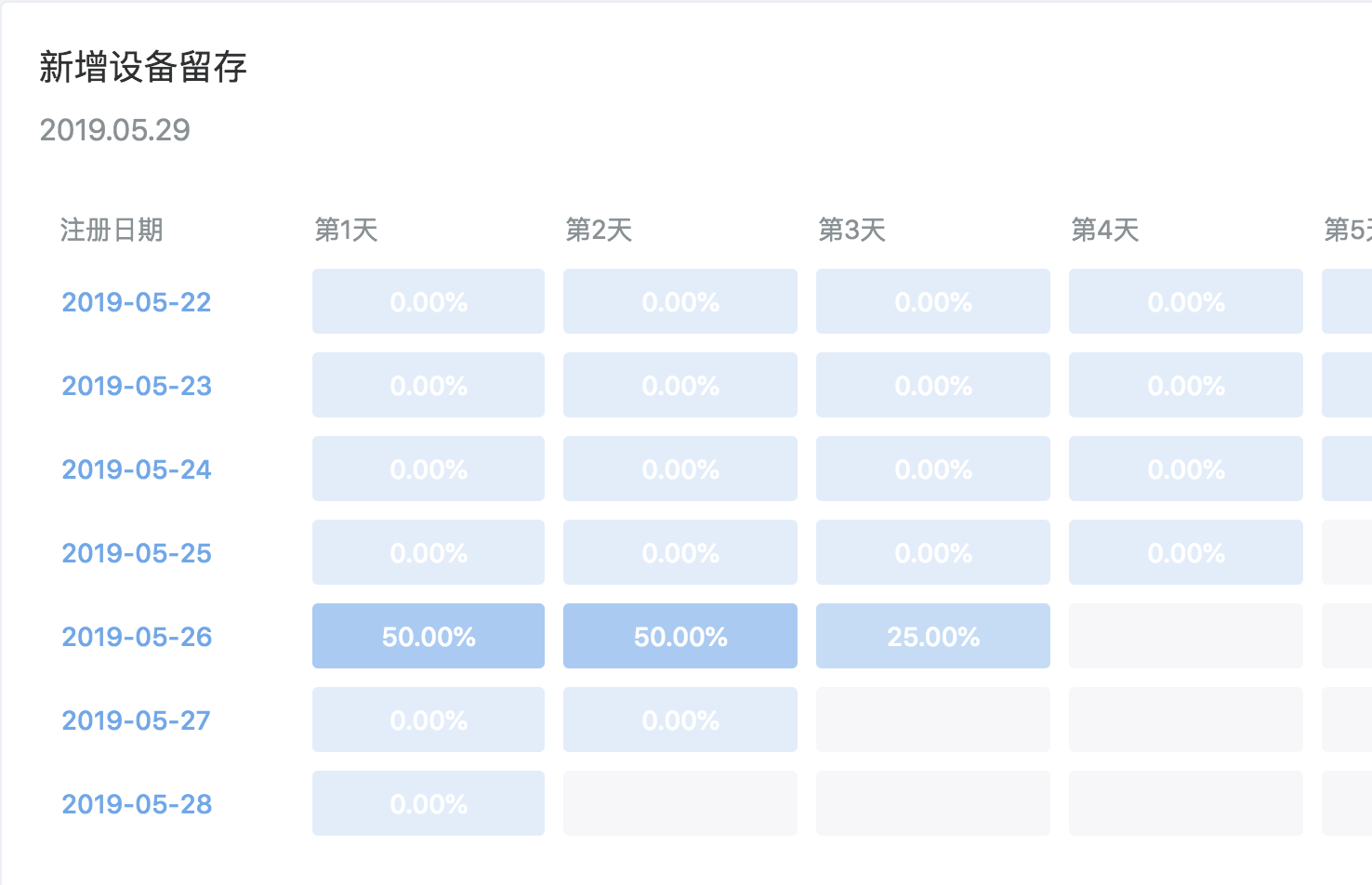Open the 2019-05-25 date row link
This screenshot has height=885, width=1372.
pyautogui.click(x=137, y=553)
